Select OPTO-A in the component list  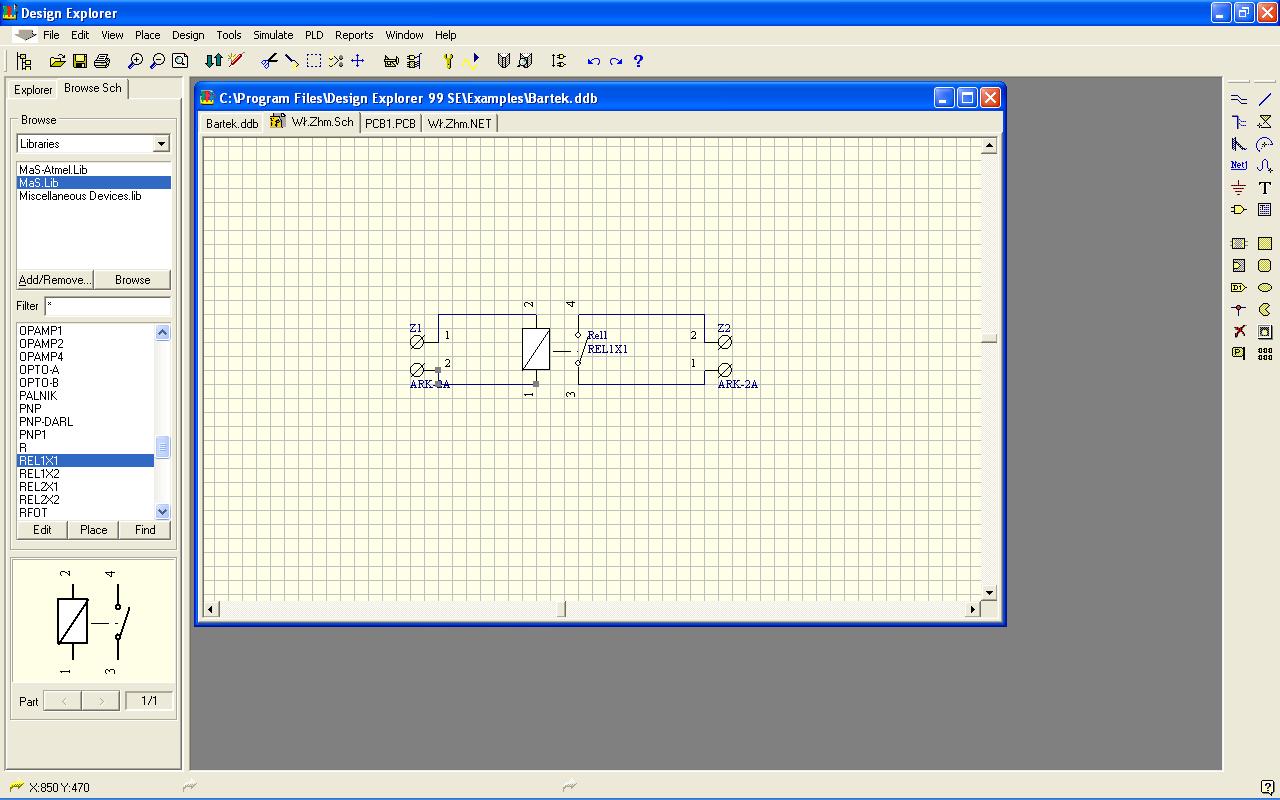[39, 370]
